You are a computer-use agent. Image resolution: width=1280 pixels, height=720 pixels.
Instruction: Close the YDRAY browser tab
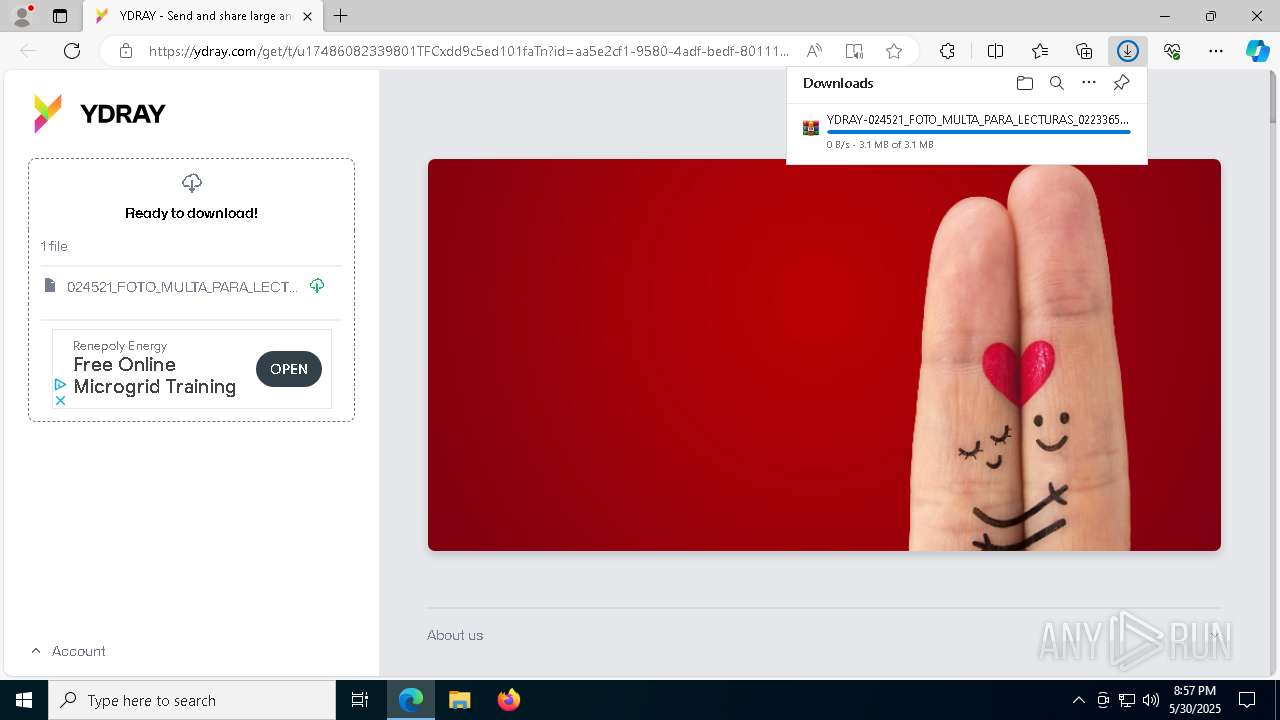coord(307,16)
